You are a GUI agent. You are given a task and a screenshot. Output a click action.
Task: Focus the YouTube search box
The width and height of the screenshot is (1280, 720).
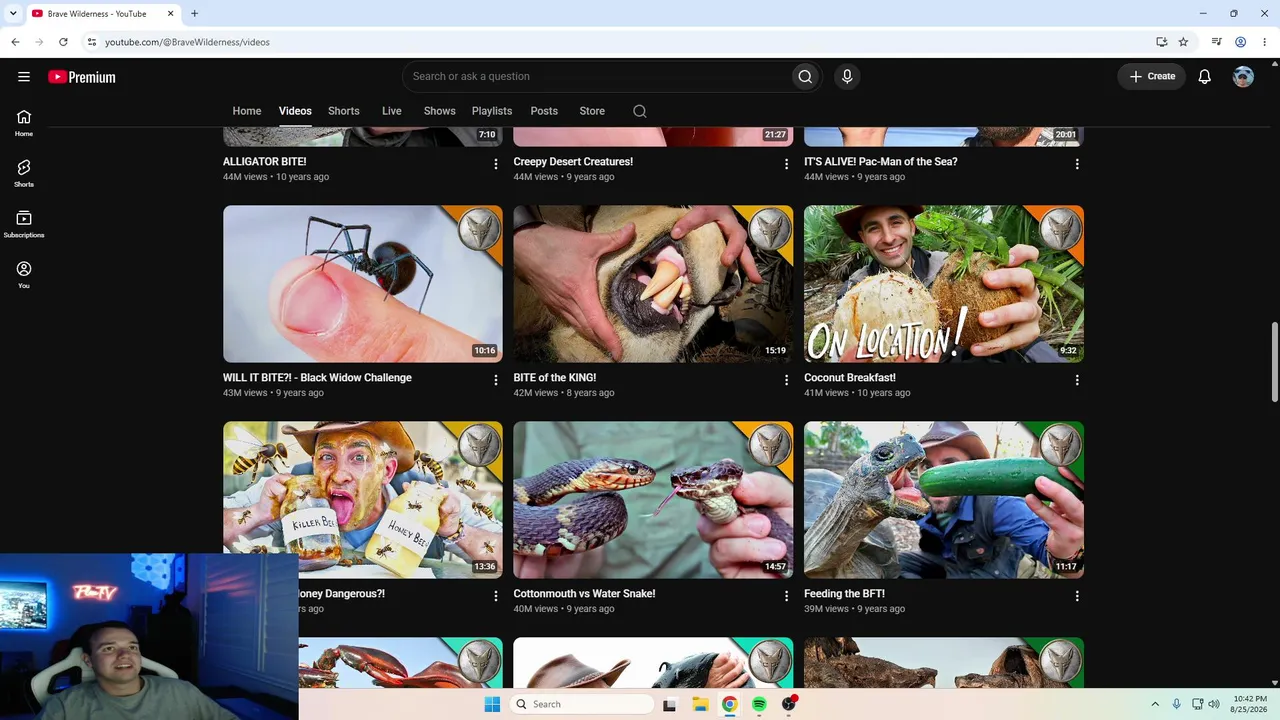click(596, 77)
